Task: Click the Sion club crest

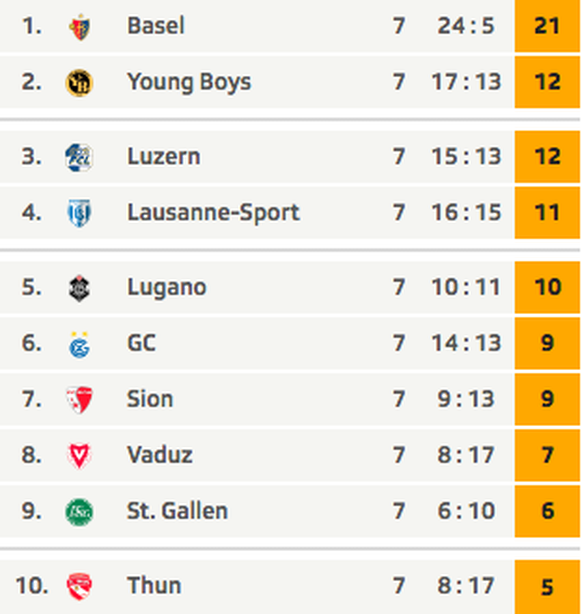Action: [79, 400]
